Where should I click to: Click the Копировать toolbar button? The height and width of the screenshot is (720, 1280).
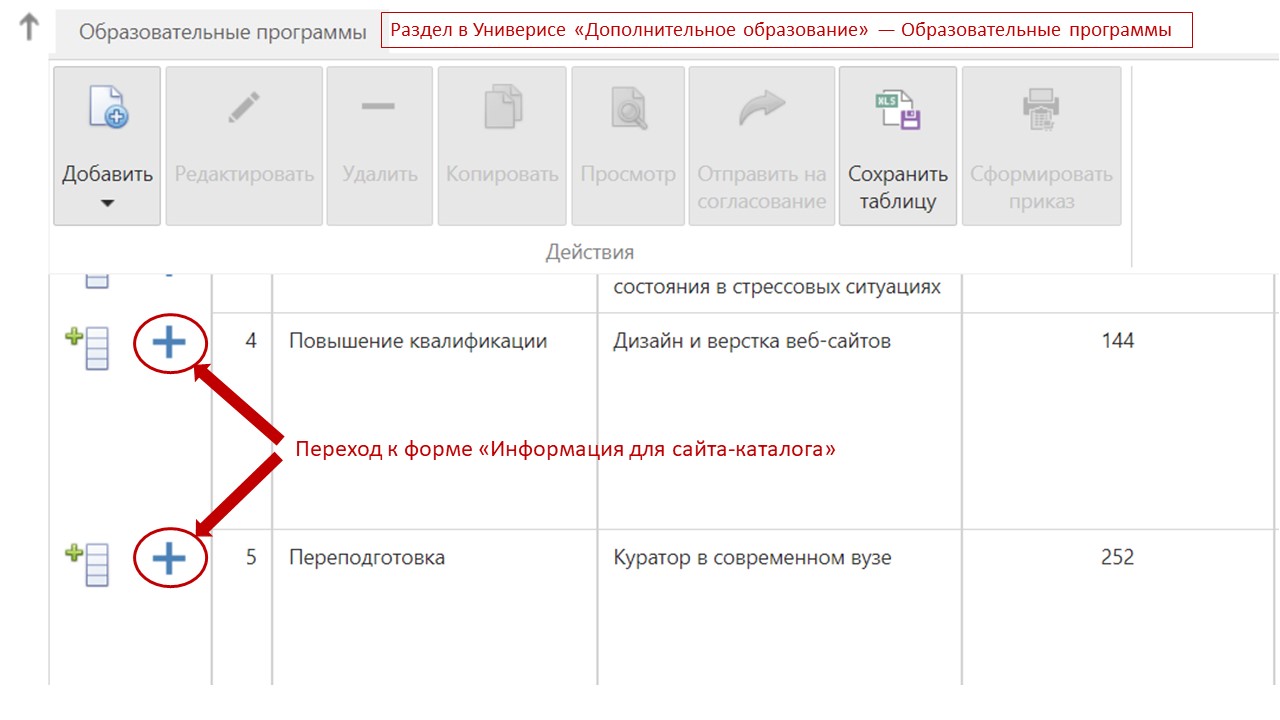(502, 146)
